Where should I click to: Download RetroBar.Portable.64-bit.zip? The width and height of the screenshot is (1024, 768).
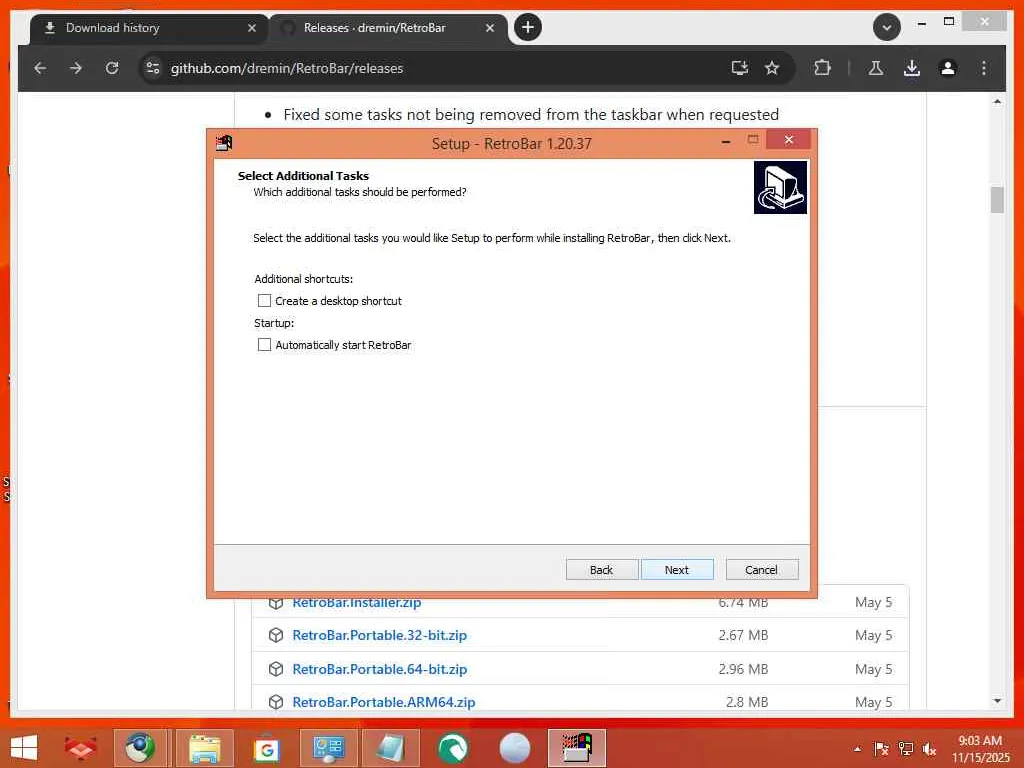point(379,669)
